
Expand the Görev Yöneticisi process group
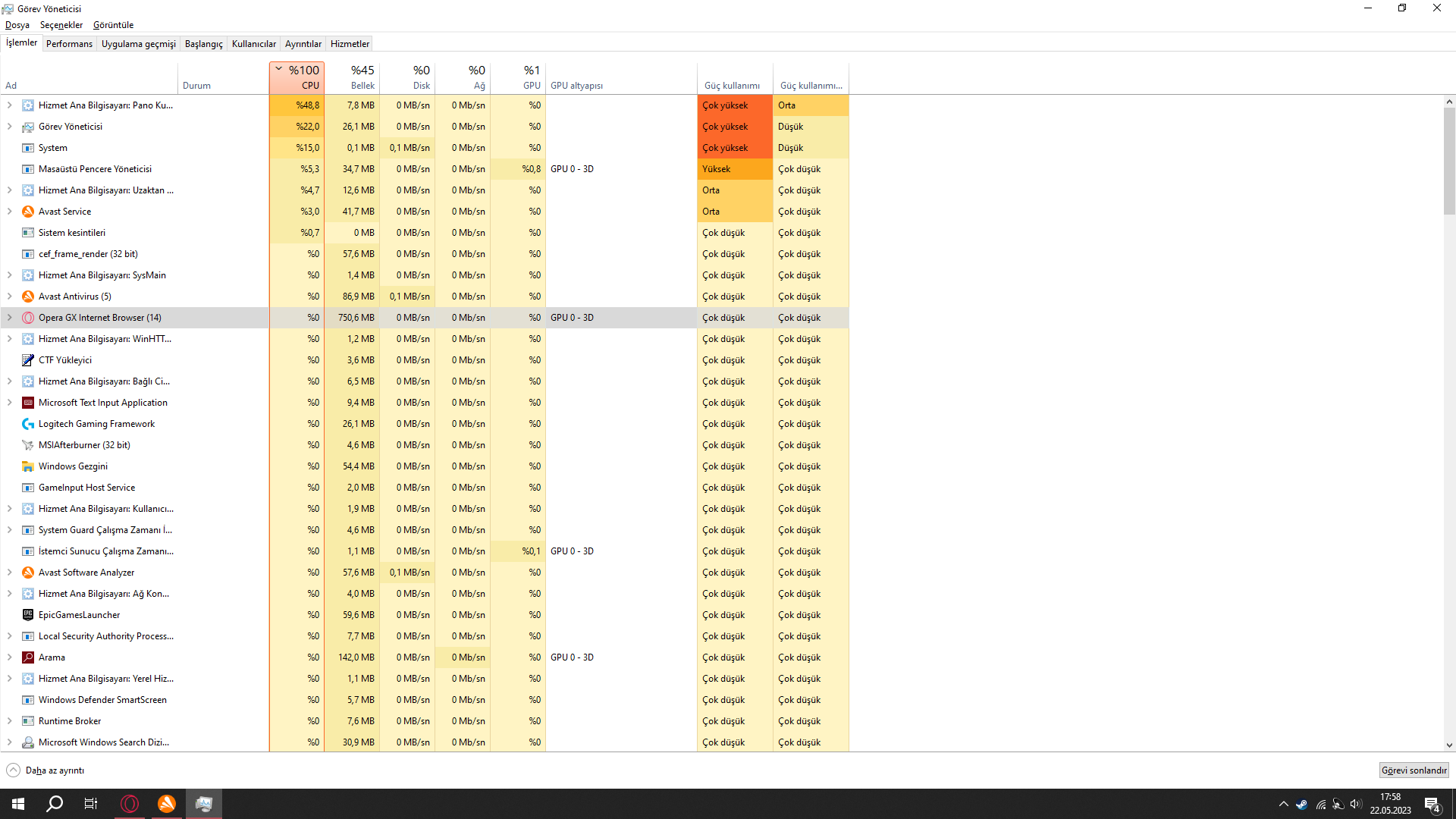[10, 127]
